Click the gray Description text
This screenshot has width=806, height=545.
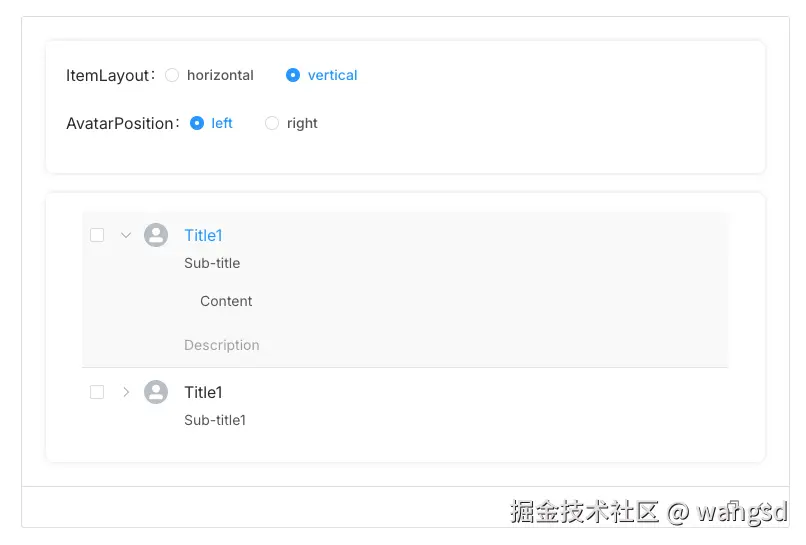222,345
